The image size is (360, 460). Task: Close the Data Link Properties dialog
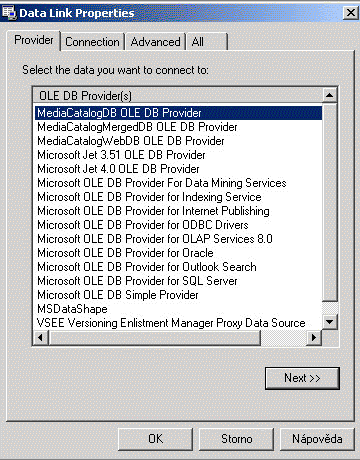[351, 13]
